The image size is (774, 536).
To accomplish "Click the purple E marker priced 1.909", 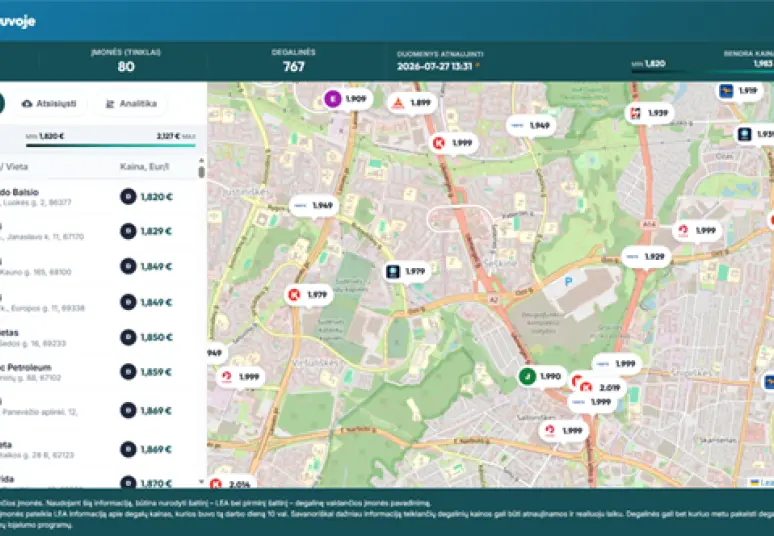I will 347,99.
